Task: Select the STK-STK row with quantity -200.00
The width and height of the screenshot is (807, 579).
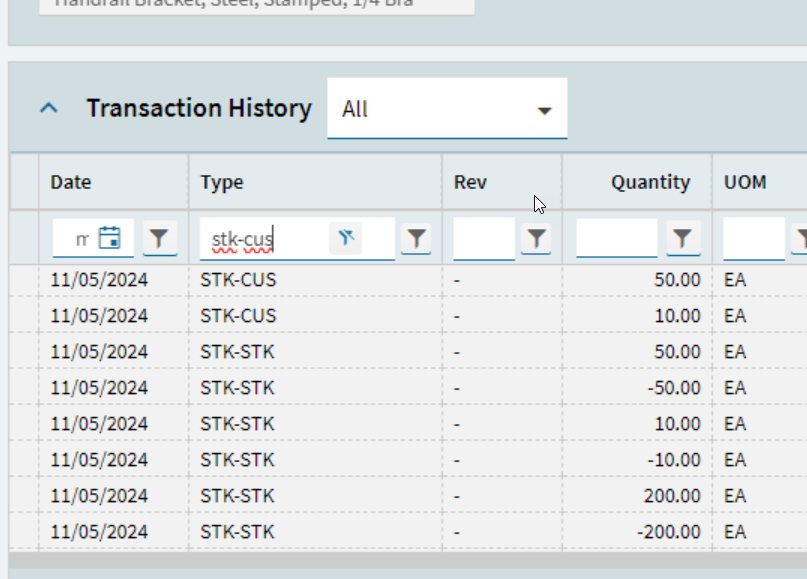Action: click(408, 532)
